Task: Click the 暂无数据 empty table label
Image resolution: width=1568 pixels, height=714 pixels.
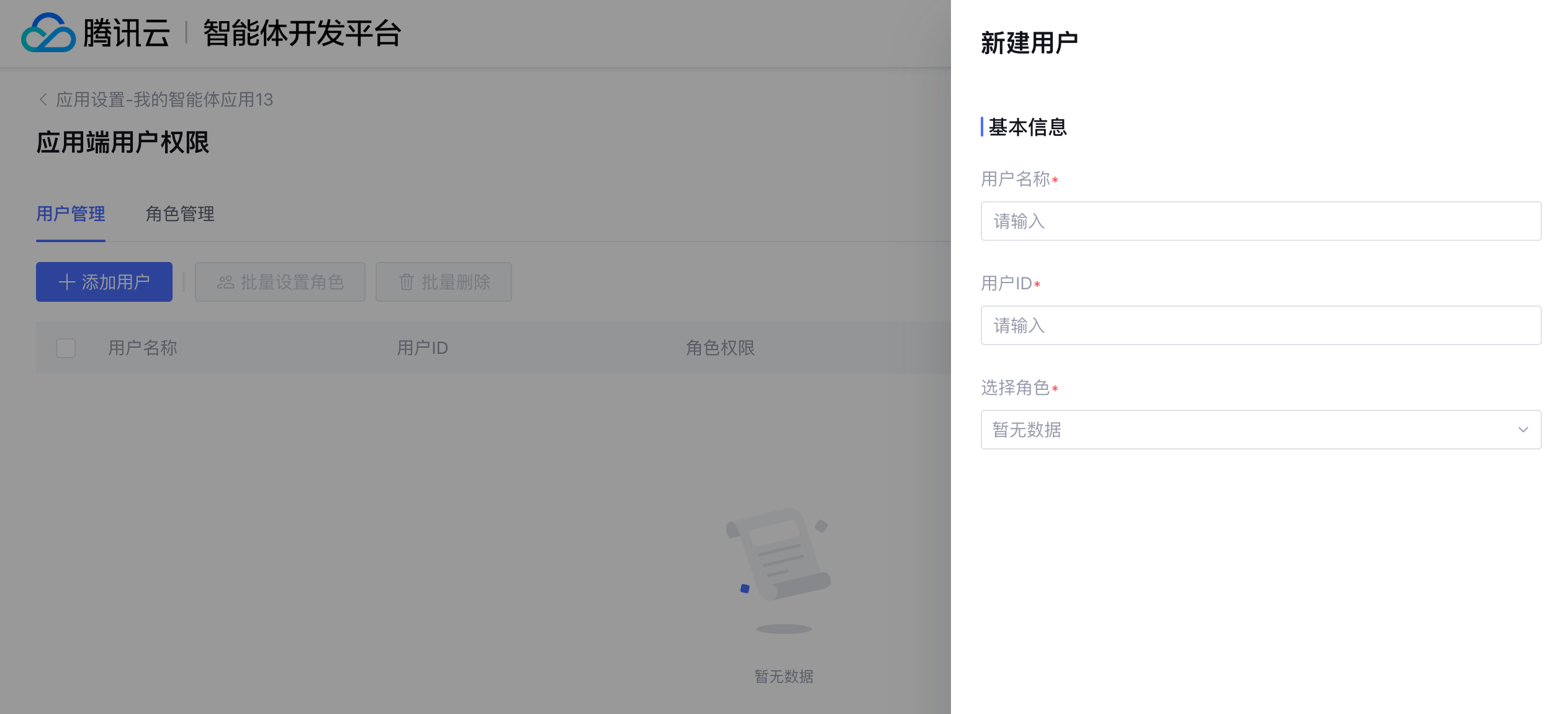Action: [x=783, y=676]
